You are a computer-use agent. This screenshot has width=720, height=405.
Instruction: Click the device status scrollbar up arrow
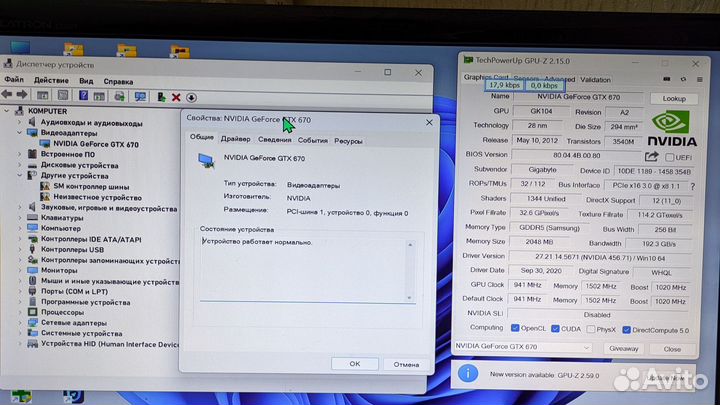click(x=410, y=245)
